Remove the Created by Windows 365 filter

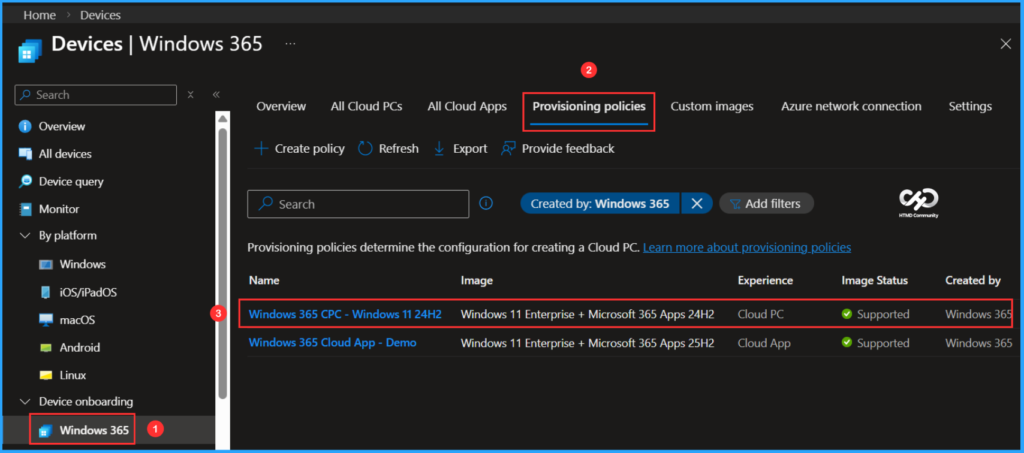[x=697, y=204]
